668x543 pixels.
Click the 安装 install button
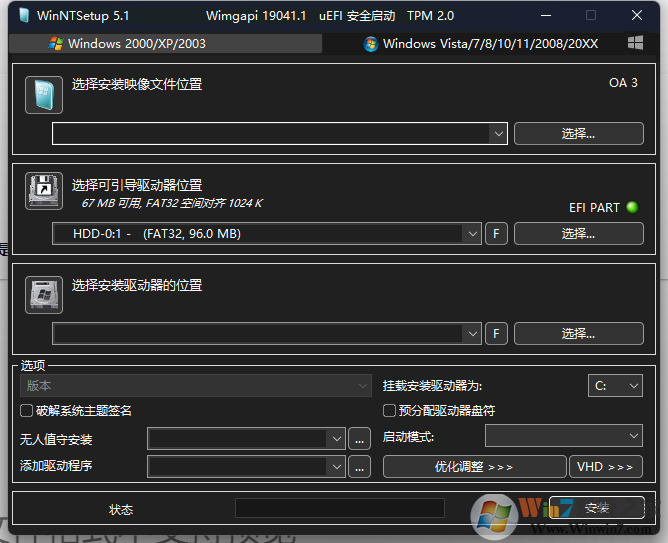click(x=597, y=508)
